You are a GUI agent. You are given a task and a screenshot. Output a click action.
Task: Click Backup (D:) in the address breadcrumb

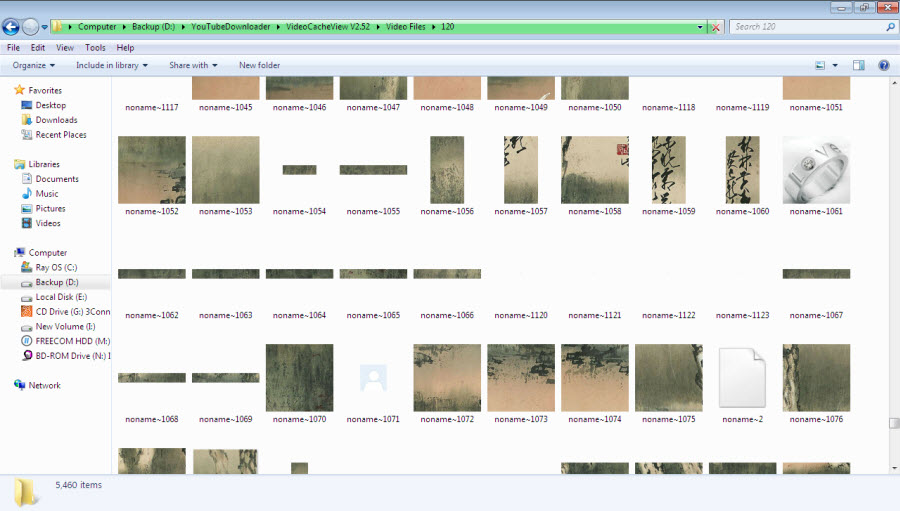(x=153, y=27)
